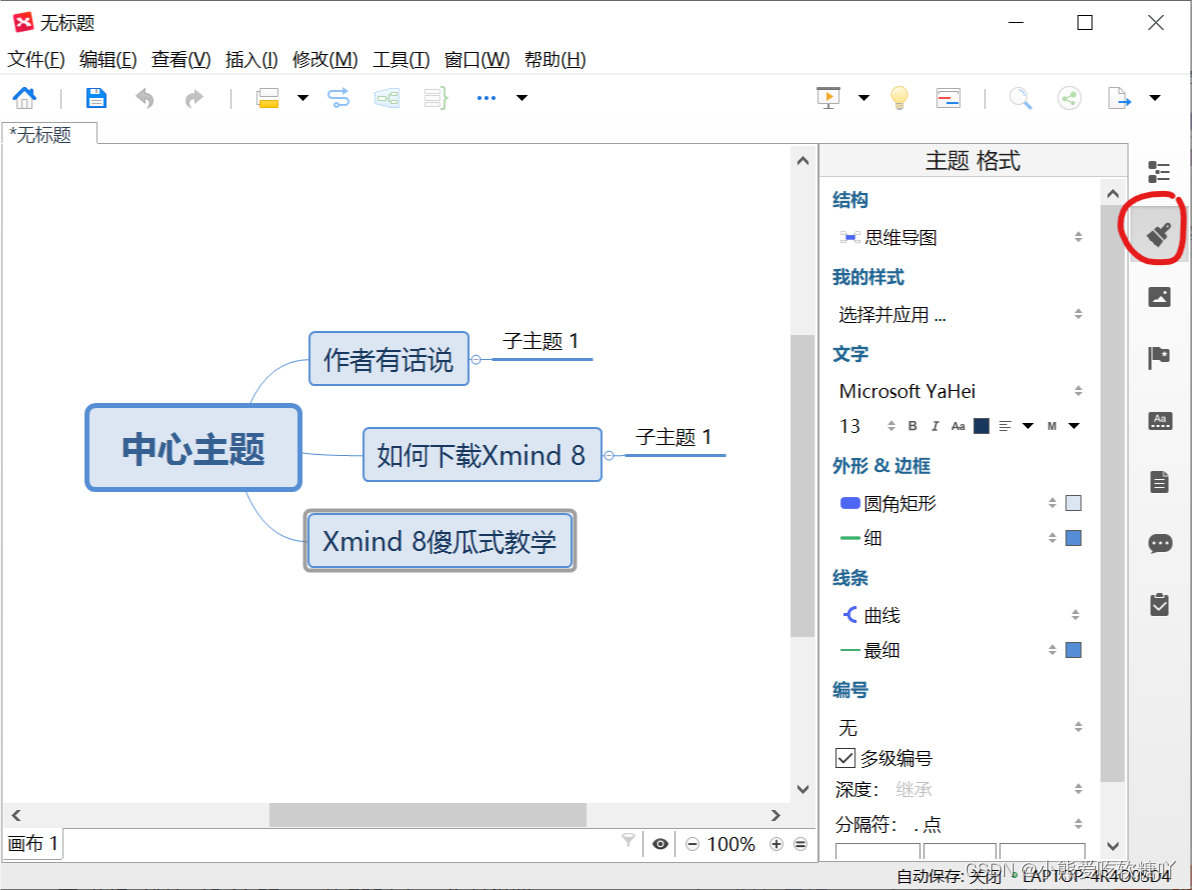Insert a boundary around topics
The width and height of the screenshot is (1192, 890).
(x=387, y=97)
